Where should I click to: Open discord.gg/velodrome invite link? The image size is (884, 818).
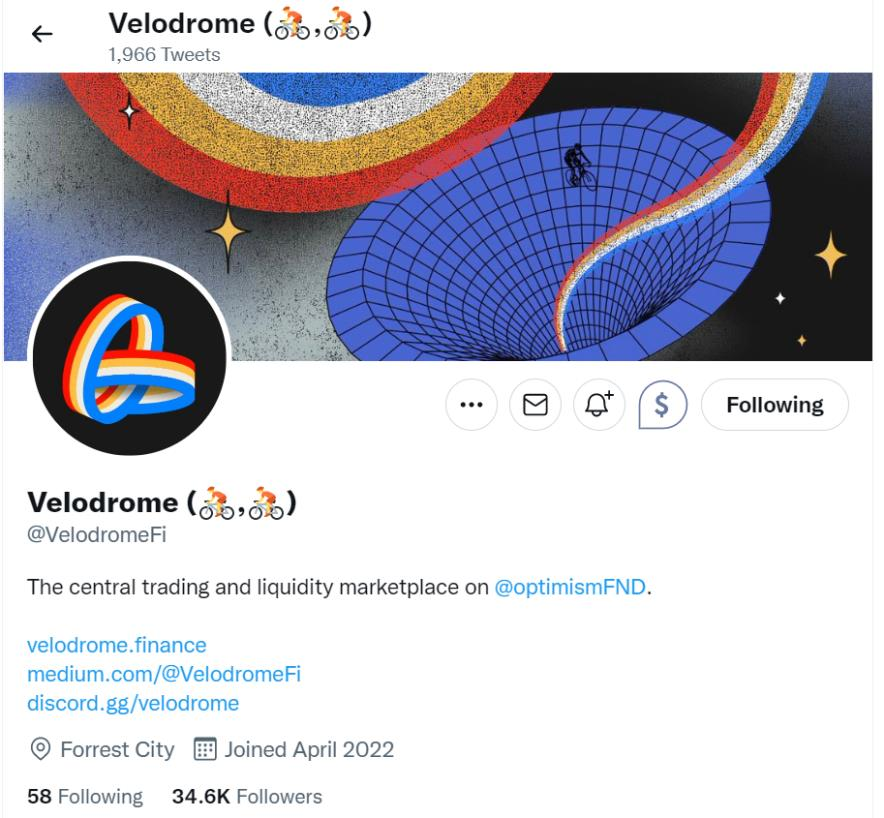(x=133, y=704)
